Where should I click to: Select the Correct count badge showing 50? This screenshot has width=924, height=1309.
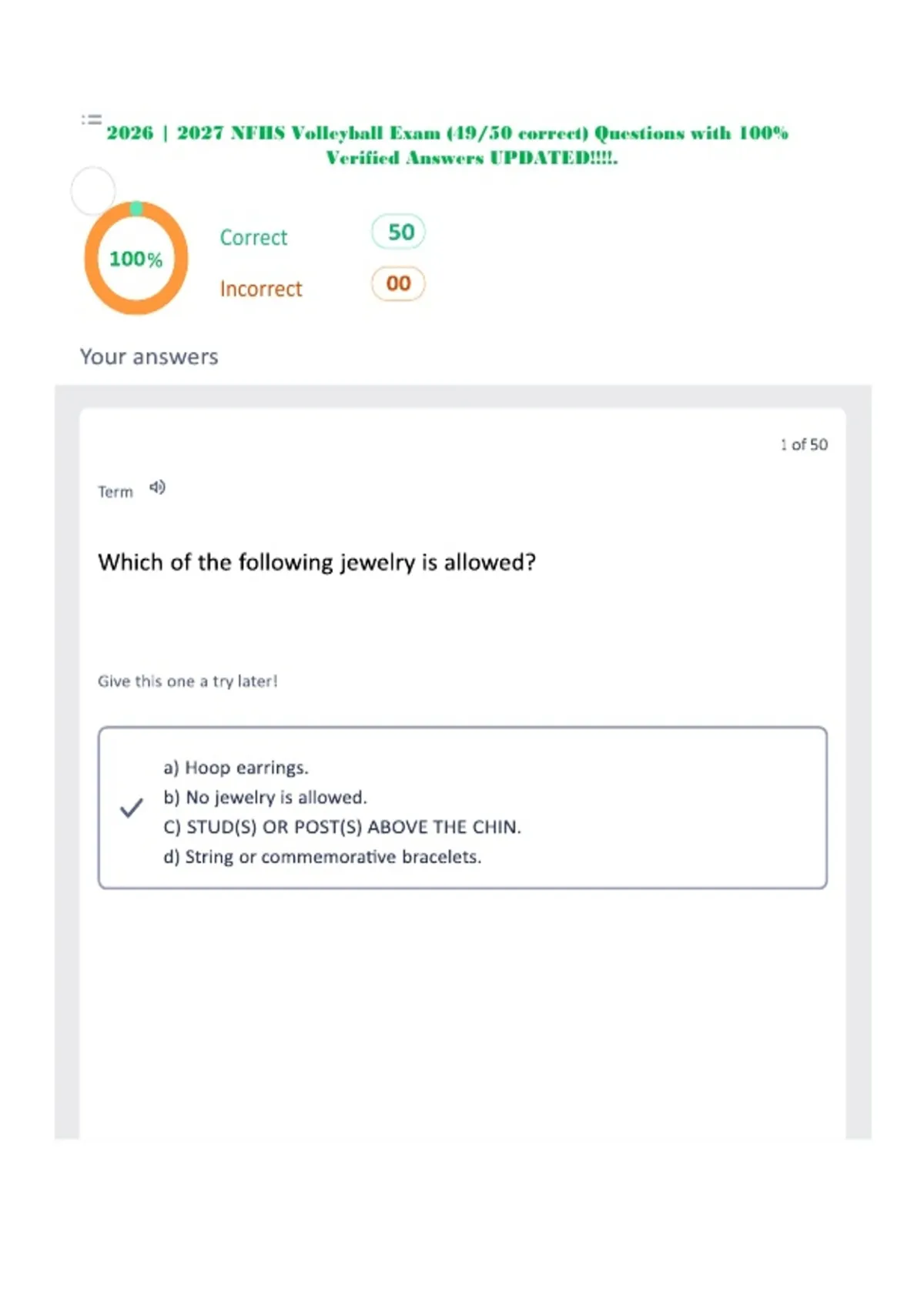pyautogui.click(x=399, y=232)
